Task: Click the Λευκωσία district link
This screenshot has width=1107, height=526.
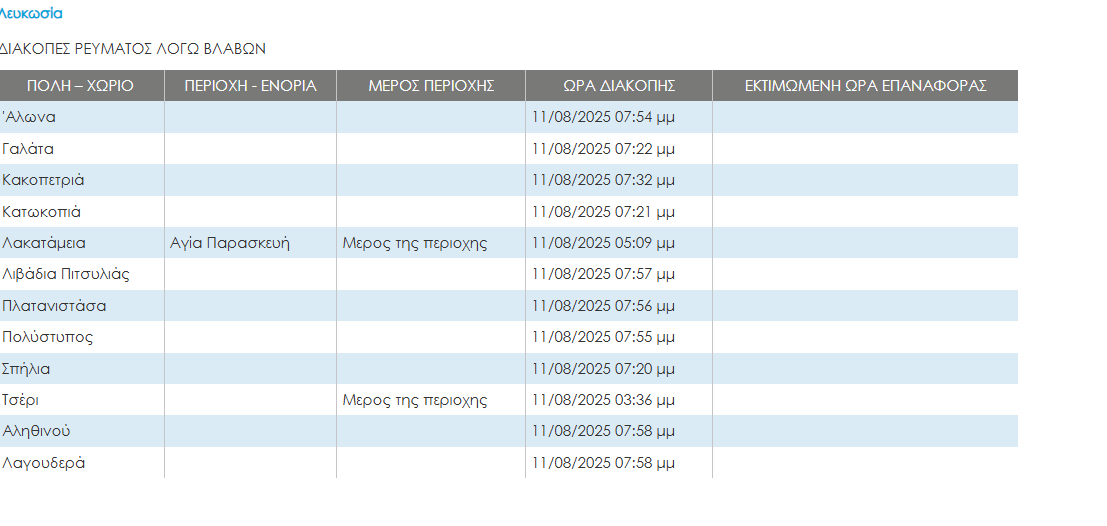Action: [x=31, y=14]
